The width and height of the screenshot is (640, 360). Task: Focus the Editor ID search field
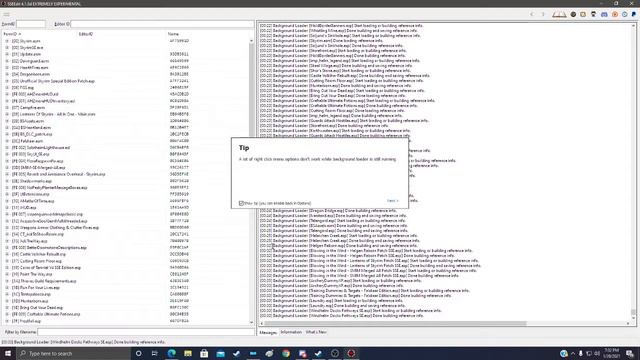(162, 24)
